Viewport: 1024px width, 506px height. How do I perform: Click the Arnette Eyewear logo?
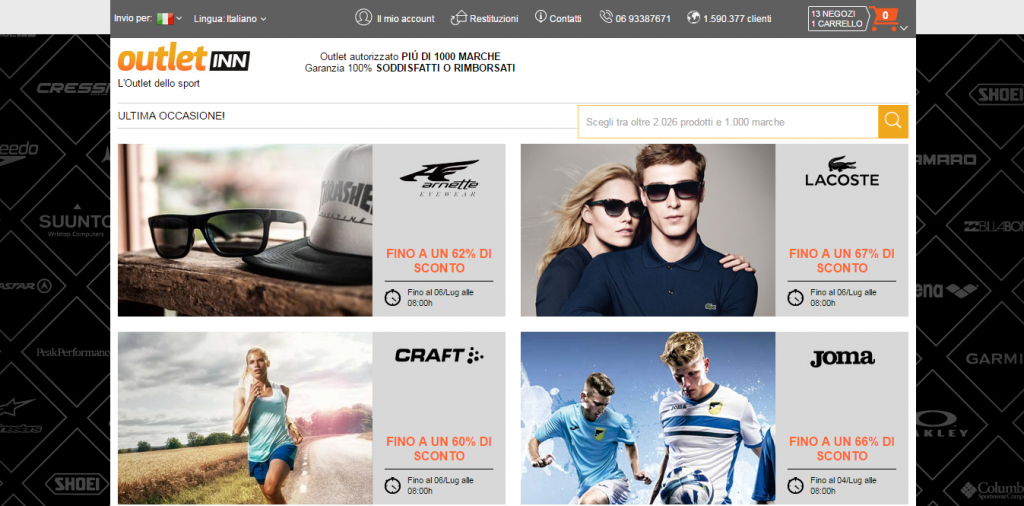(440, 178)
